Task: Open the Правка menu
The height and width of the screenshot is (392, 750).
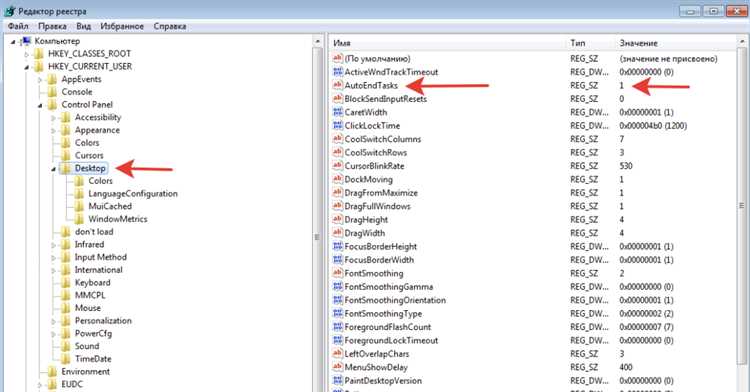Action: pos(52,26)
